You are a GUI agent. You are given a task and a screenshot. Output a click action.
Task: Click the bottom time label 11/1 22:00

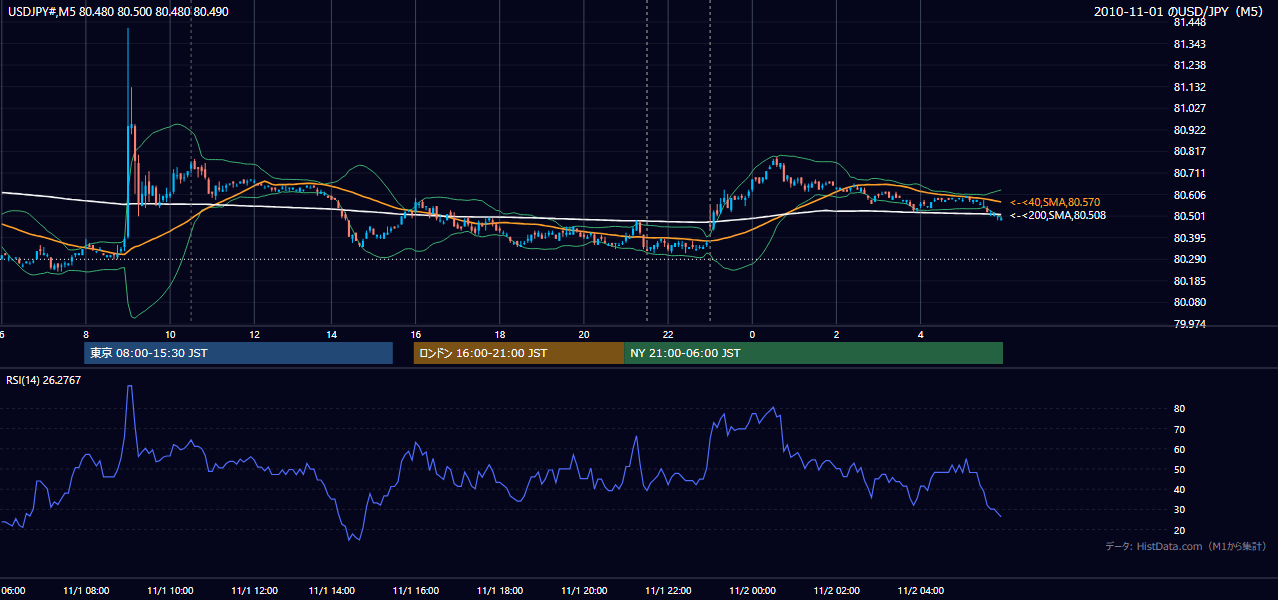coord(669,591)
